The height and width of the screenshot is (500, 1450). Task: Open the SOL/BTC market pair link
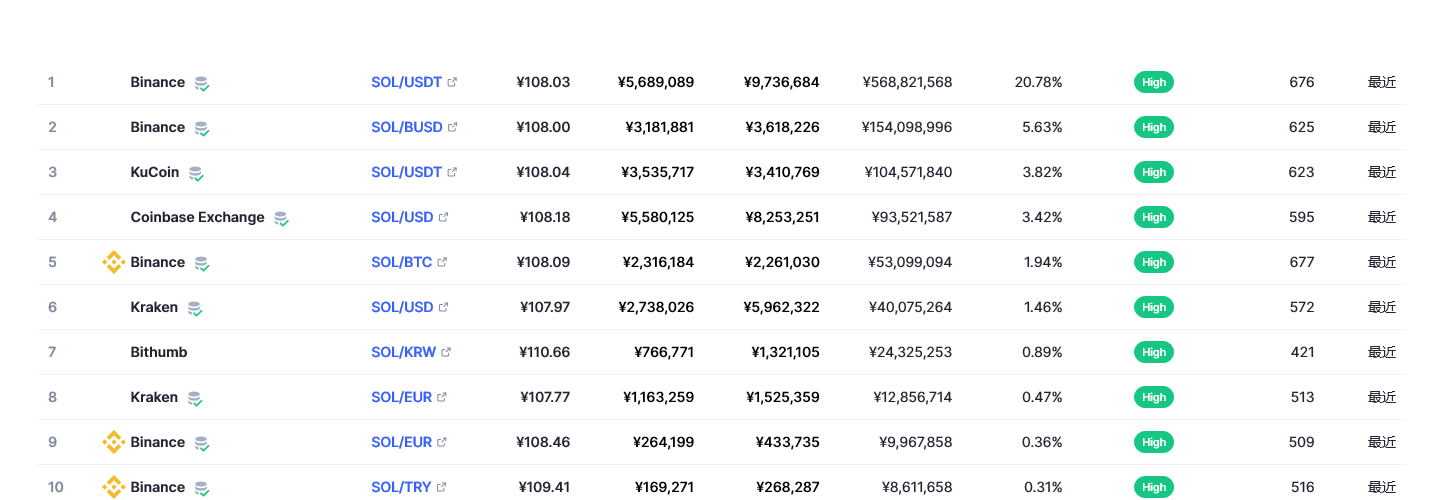[x=402, y=262]
